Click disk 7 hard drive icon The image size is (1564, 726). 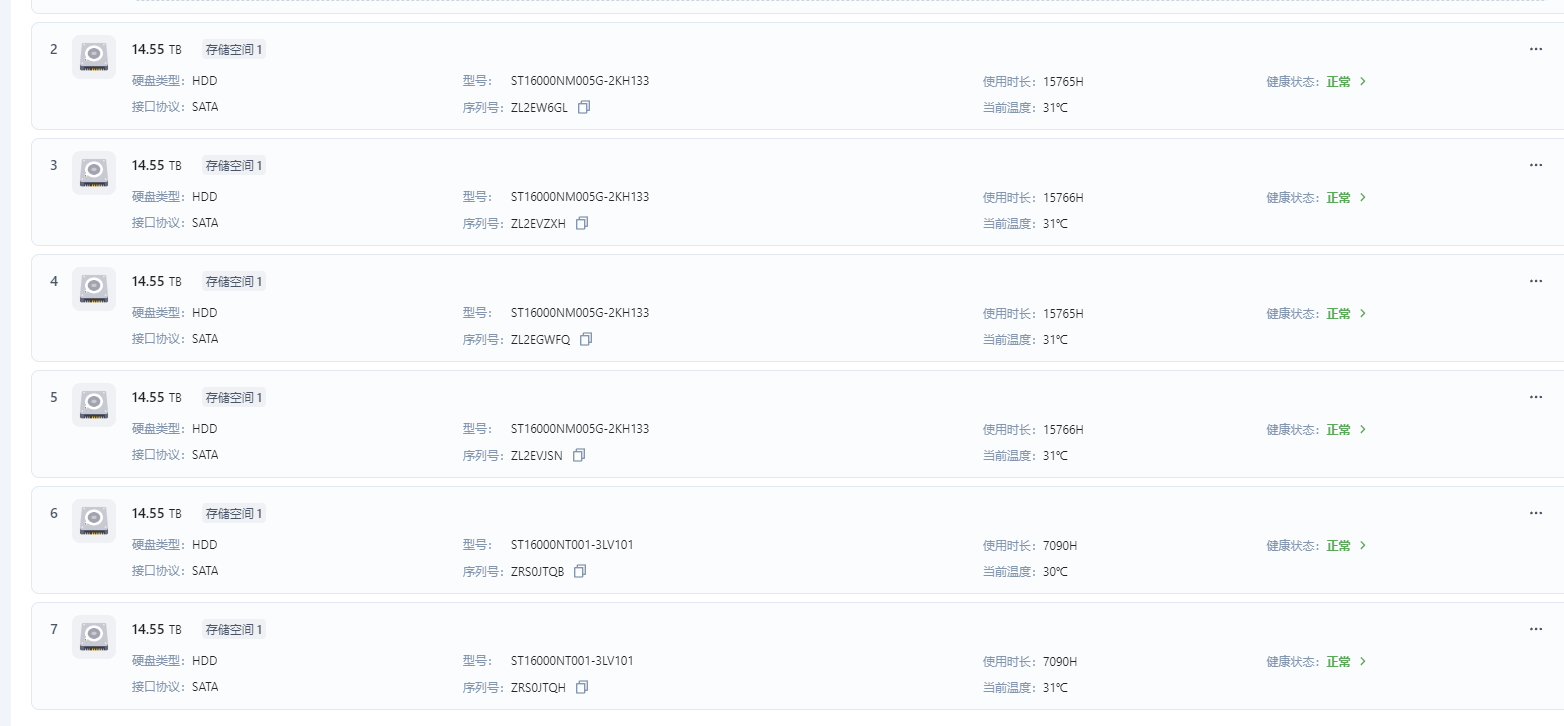point(94,636)
